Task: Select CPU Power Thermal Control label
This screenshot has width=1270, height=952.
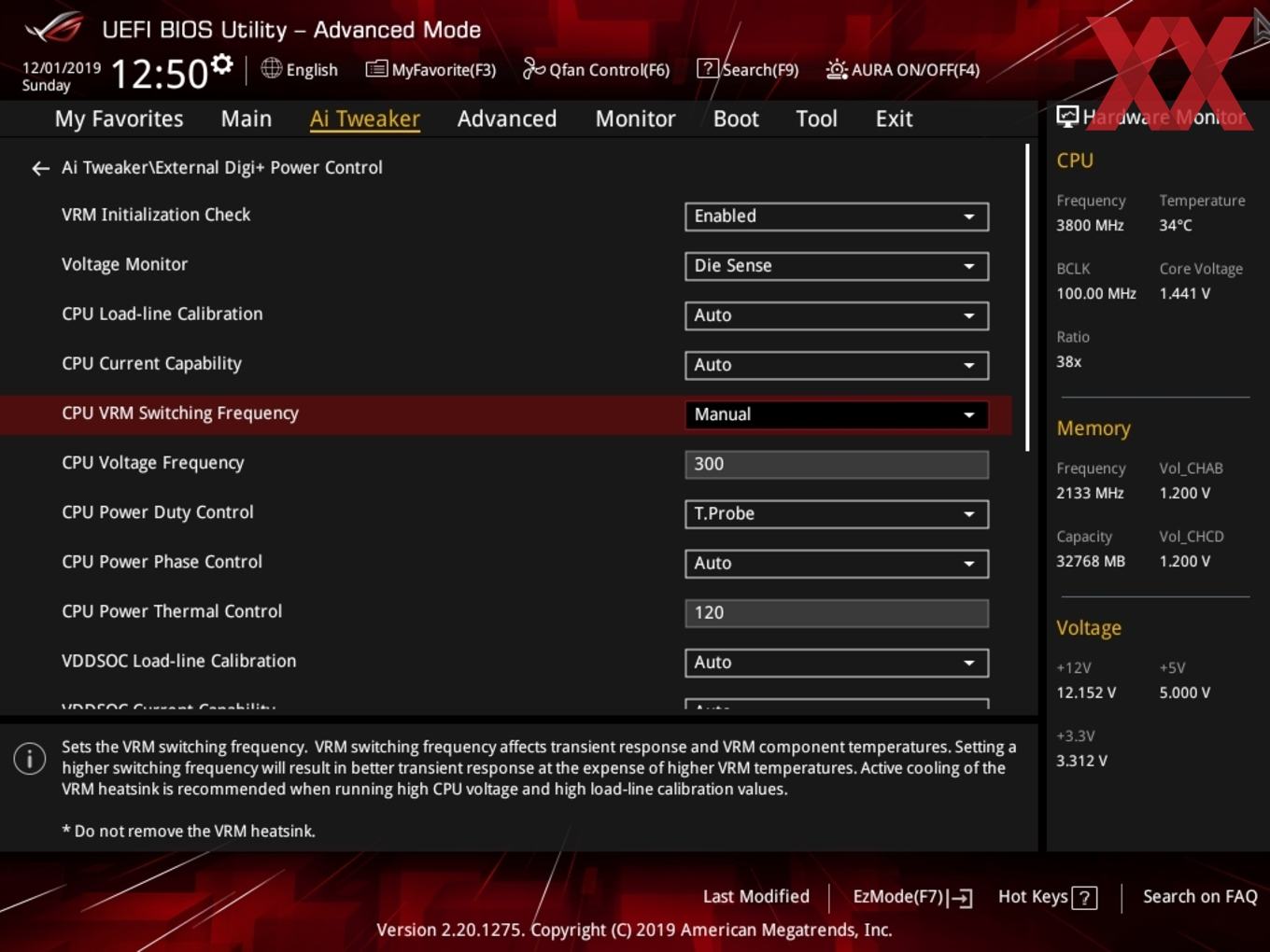Action: (x=172, y=611)
